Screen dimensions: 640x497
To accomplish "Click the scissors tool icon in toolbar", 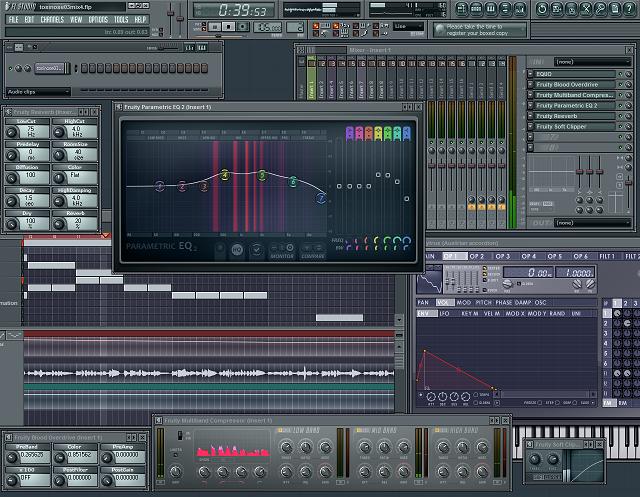I will [586, 9].
